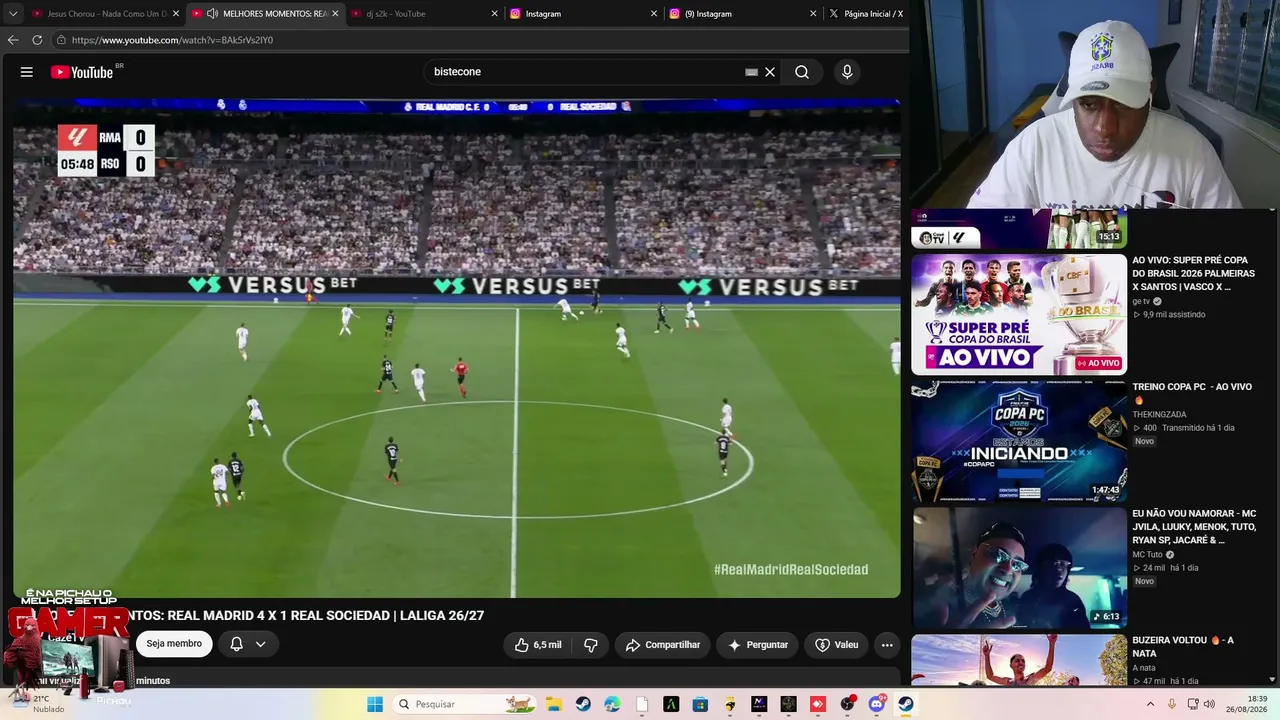Viewport: 1280px width, 720px height.
Task: Open the blank document taskbar icon
Action: [642, 704]
